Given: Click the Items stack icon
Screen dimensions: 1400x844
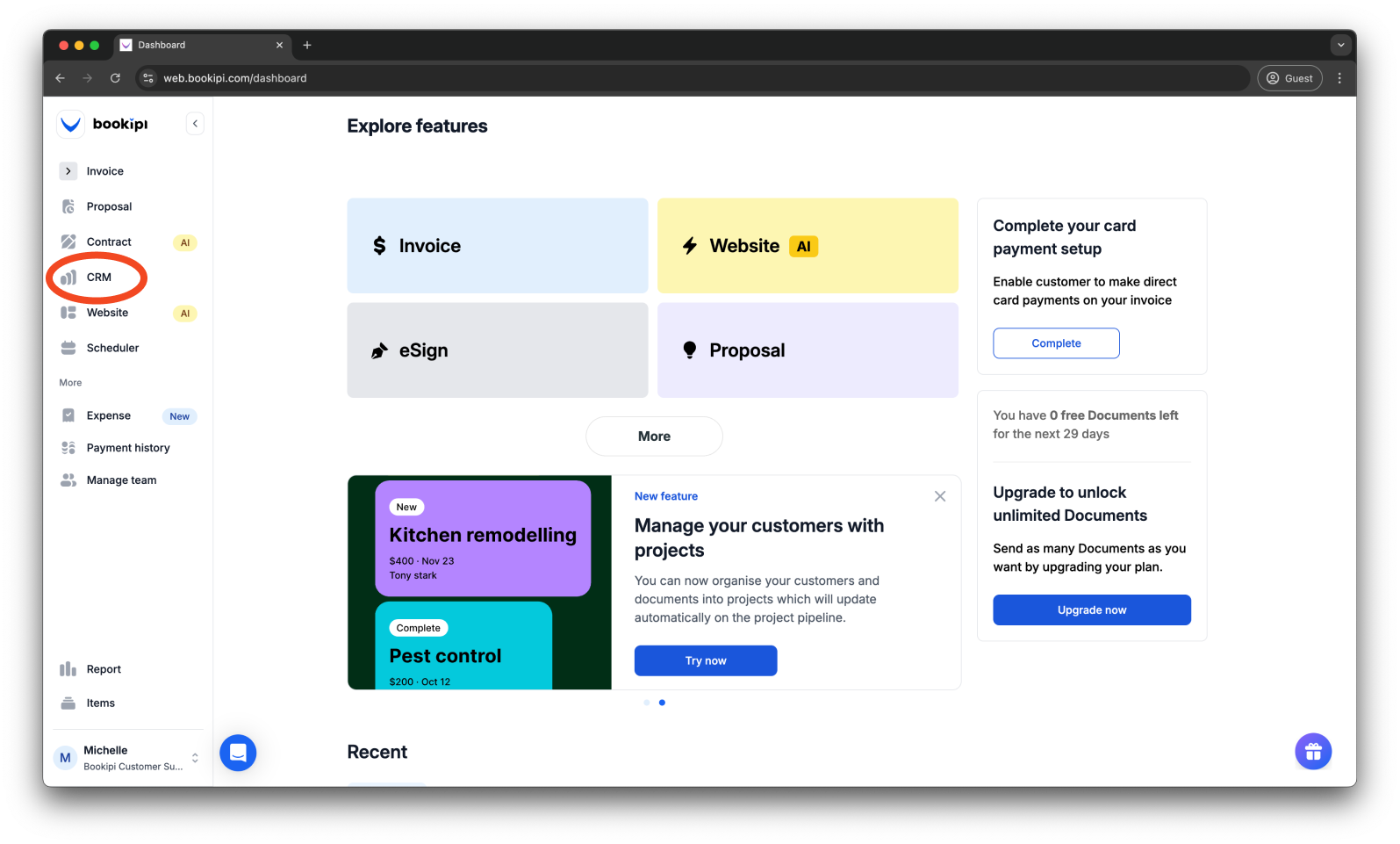Looking at the screenshot, I should 68,703.
